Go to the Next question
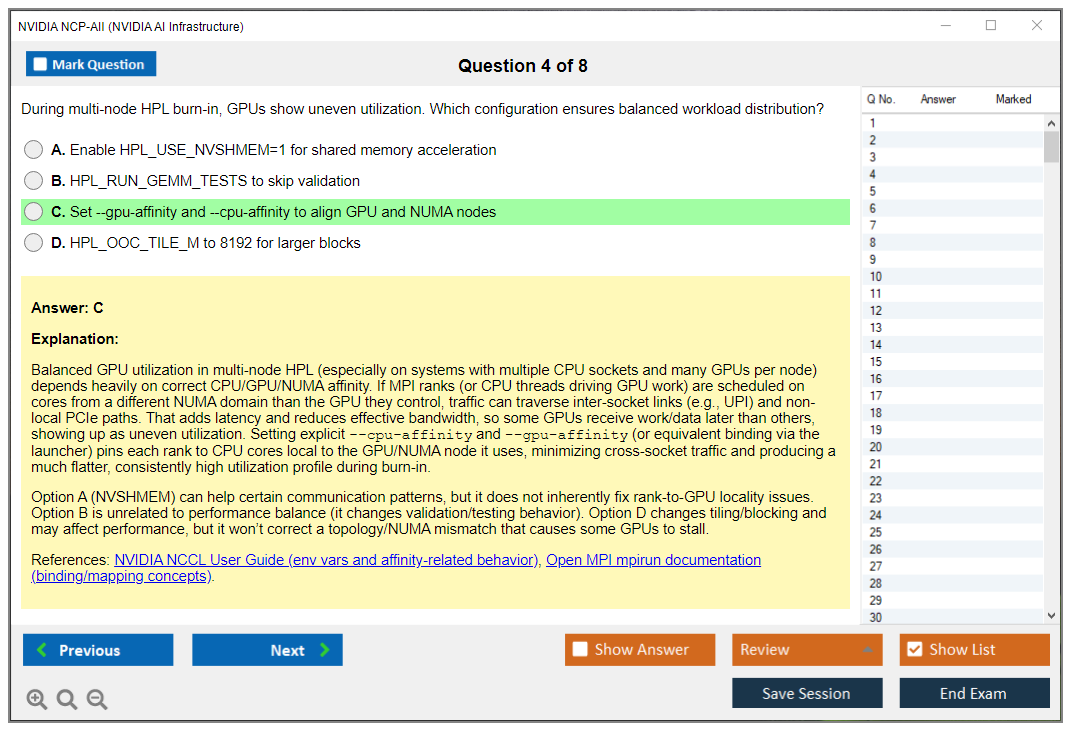Image resolution: width=1075 pixels, height=735 pixels. pyautogui.click(x=267, y=650)
